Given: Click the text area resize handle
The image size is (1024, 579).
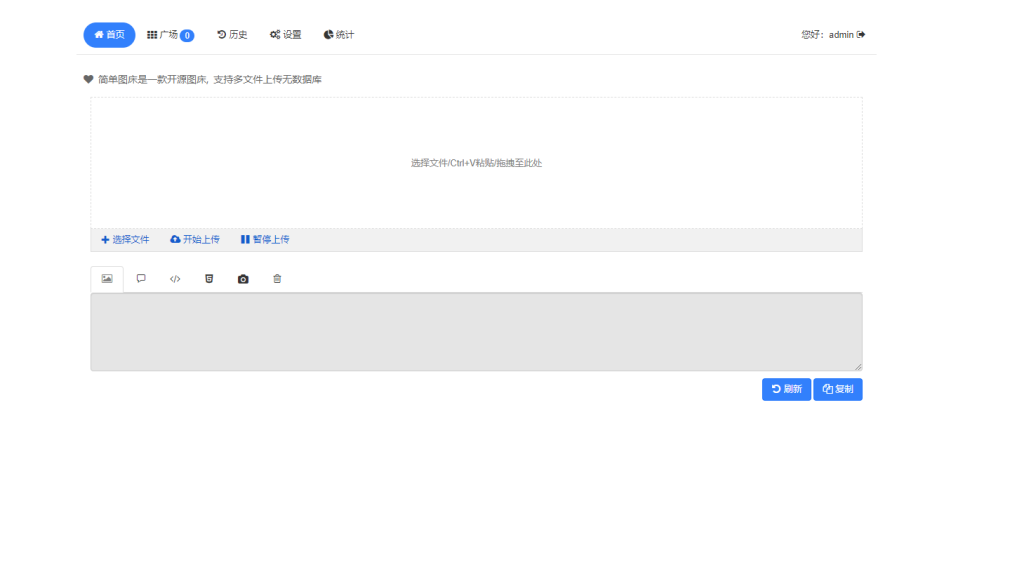Looking at the screenshot, I should tap(858, 366).
